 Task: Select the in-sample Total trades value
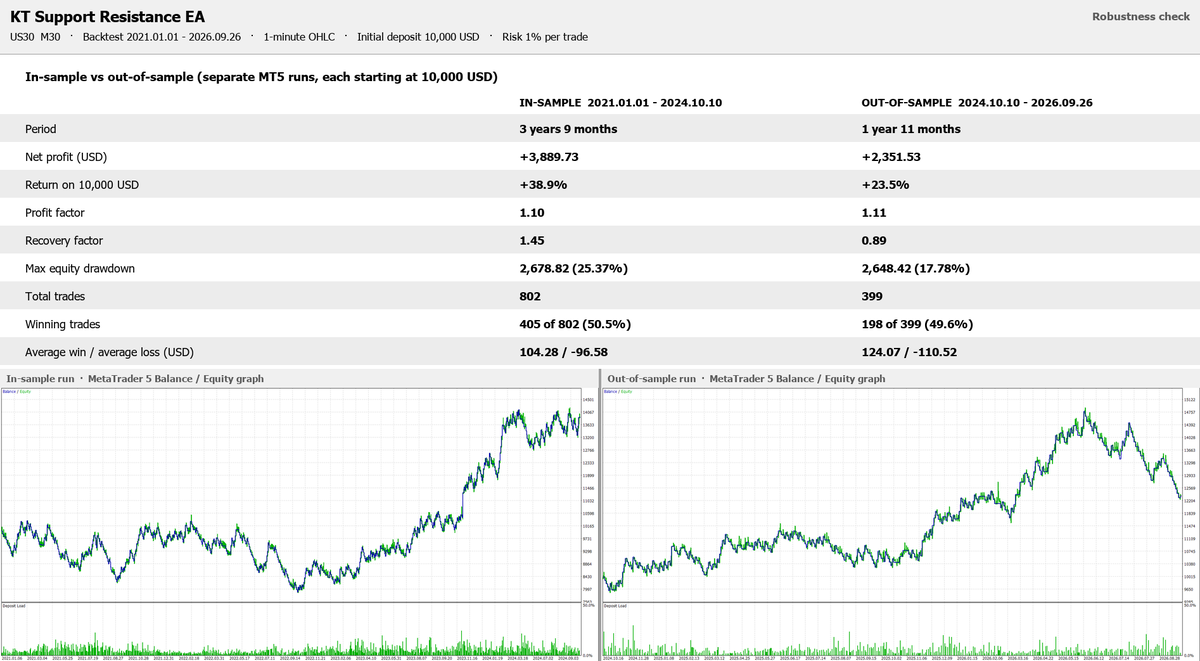[530, 297]
